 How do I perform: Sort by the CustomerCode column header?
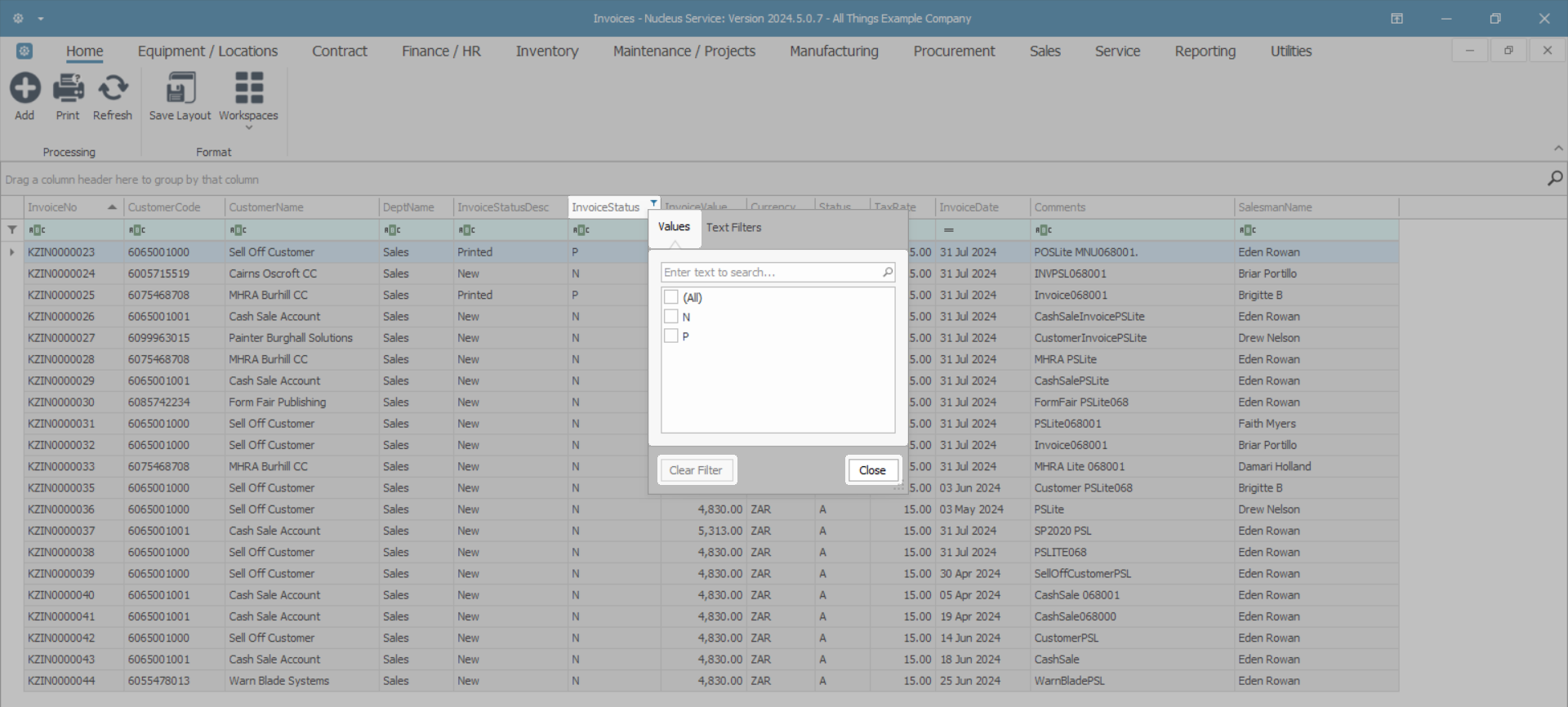(173, 207)
